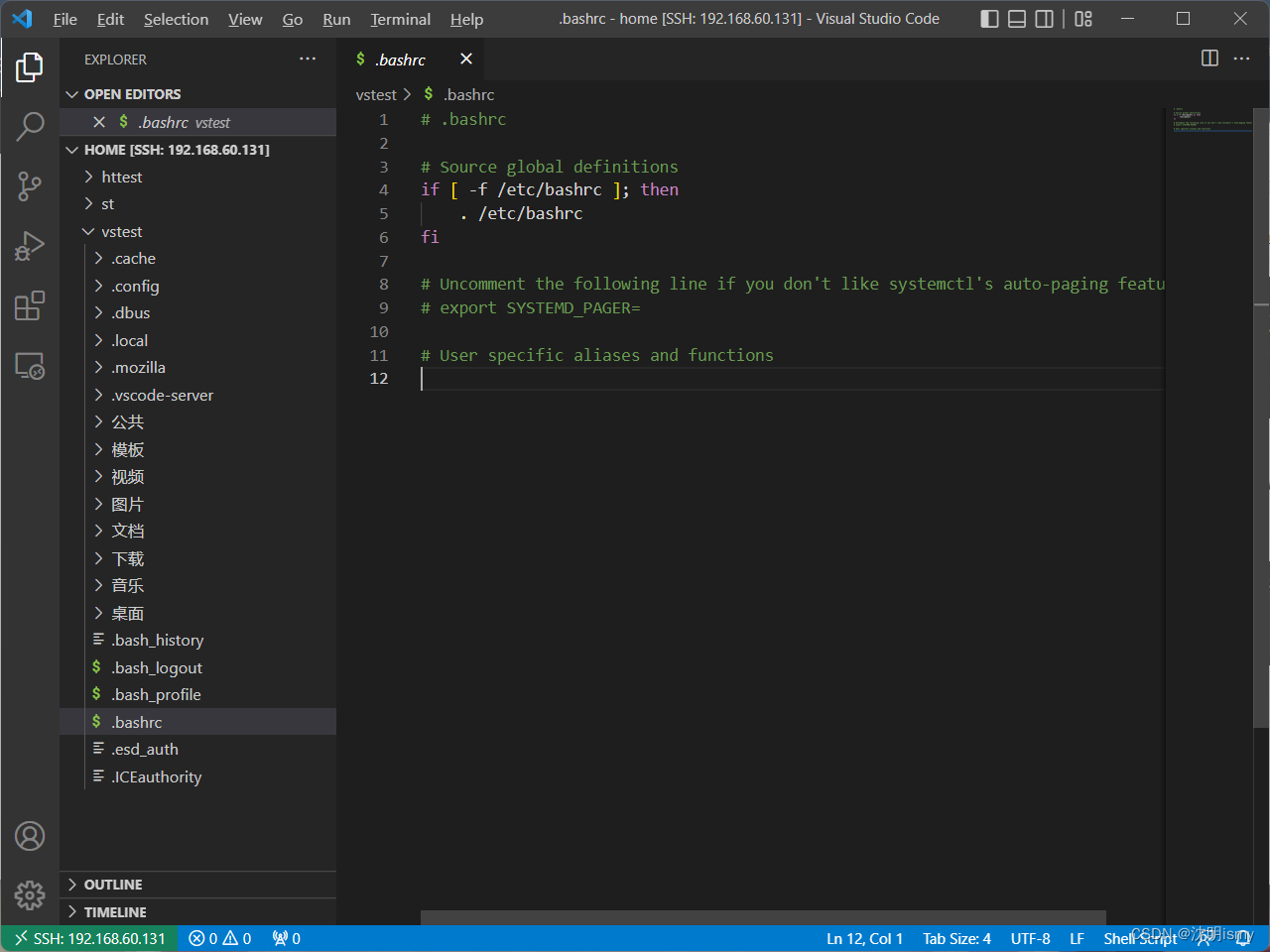Screen dimensions: 1270x952
Task: Click Ln 12, Col 1 status item
Action: pyautogui.click(x=864, y=938)
